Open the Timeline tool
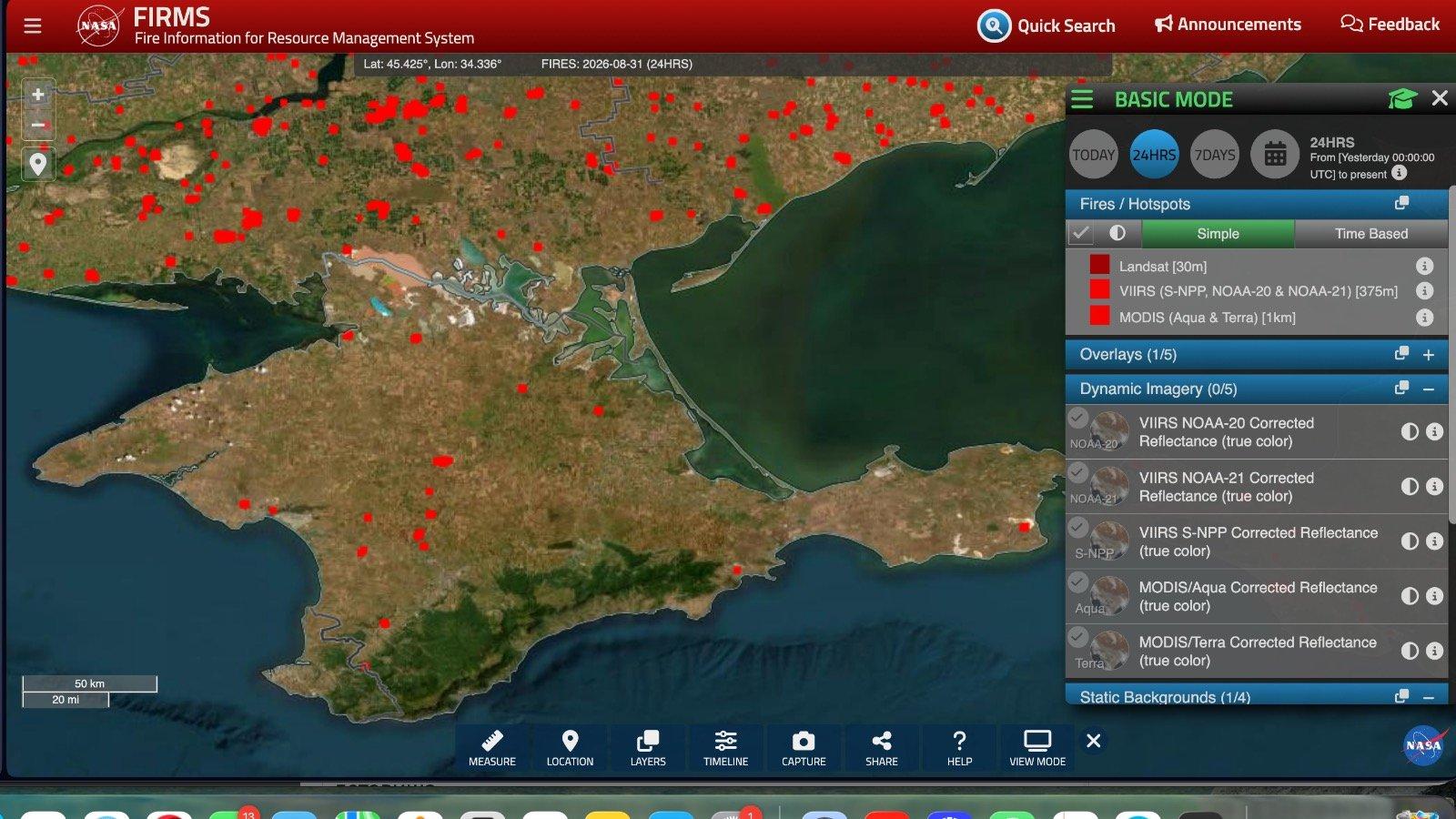The image size is (1456, 819). pos(725,748)
